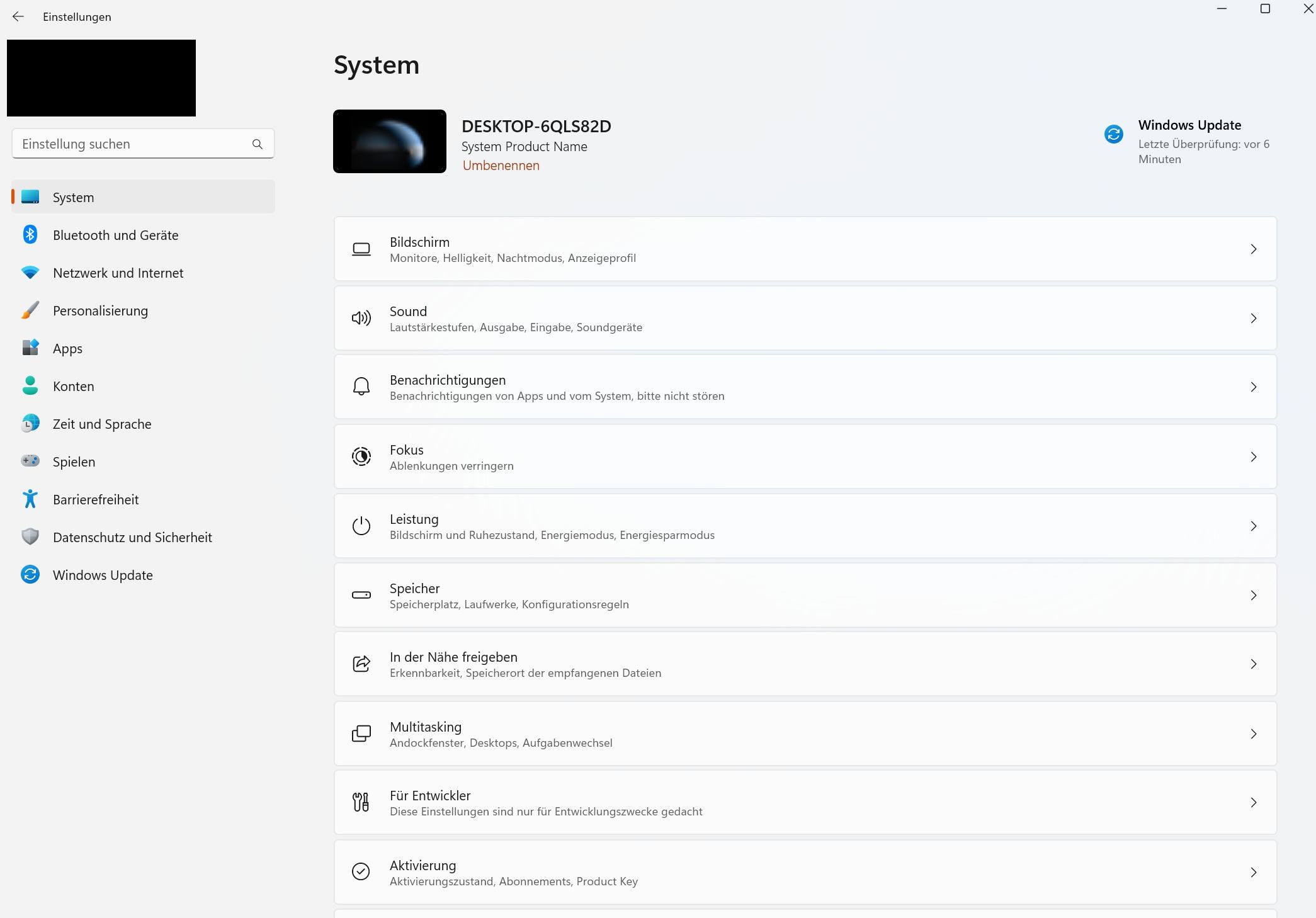The width and height of the screenshot is (1316, 918).
Task: Click the Umbenennen link
Action: pos(501,166)
